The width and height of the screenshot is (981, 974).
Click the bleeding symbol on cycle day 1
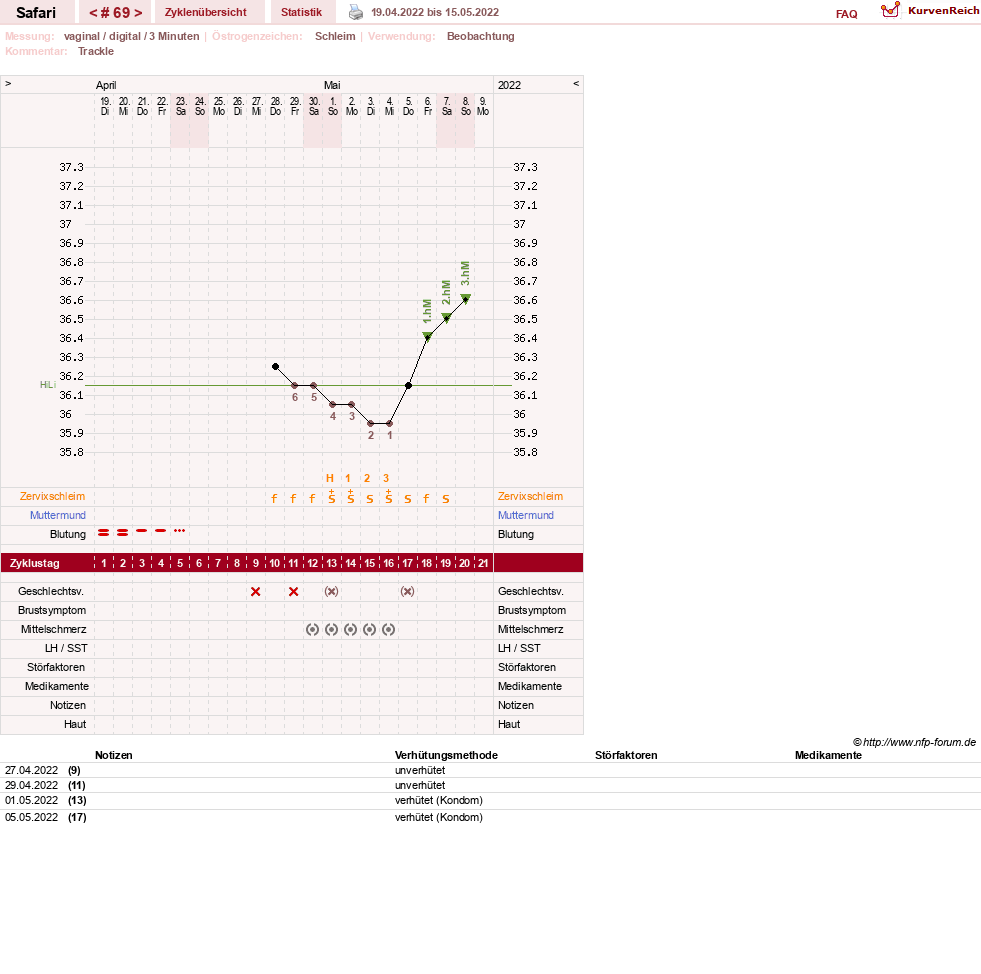[104, 532]
